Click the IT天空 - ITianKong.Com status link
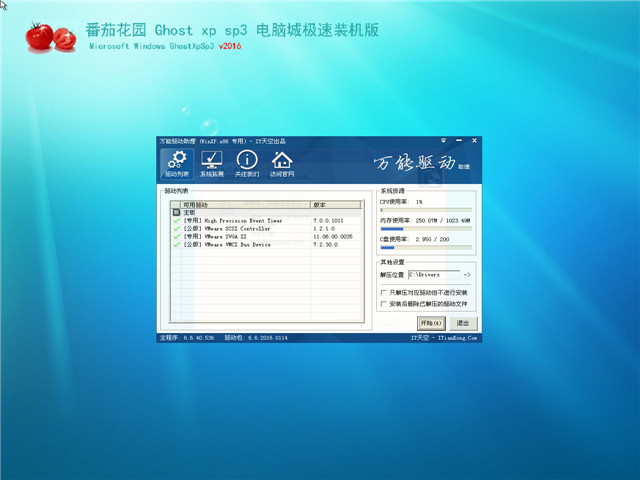 pyautogui.click(x=444, y=338)
